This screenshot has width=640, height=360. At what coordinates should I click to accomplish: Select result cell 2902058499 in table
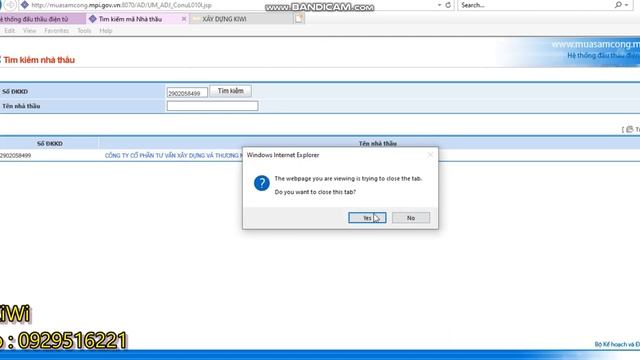[16, 156]
